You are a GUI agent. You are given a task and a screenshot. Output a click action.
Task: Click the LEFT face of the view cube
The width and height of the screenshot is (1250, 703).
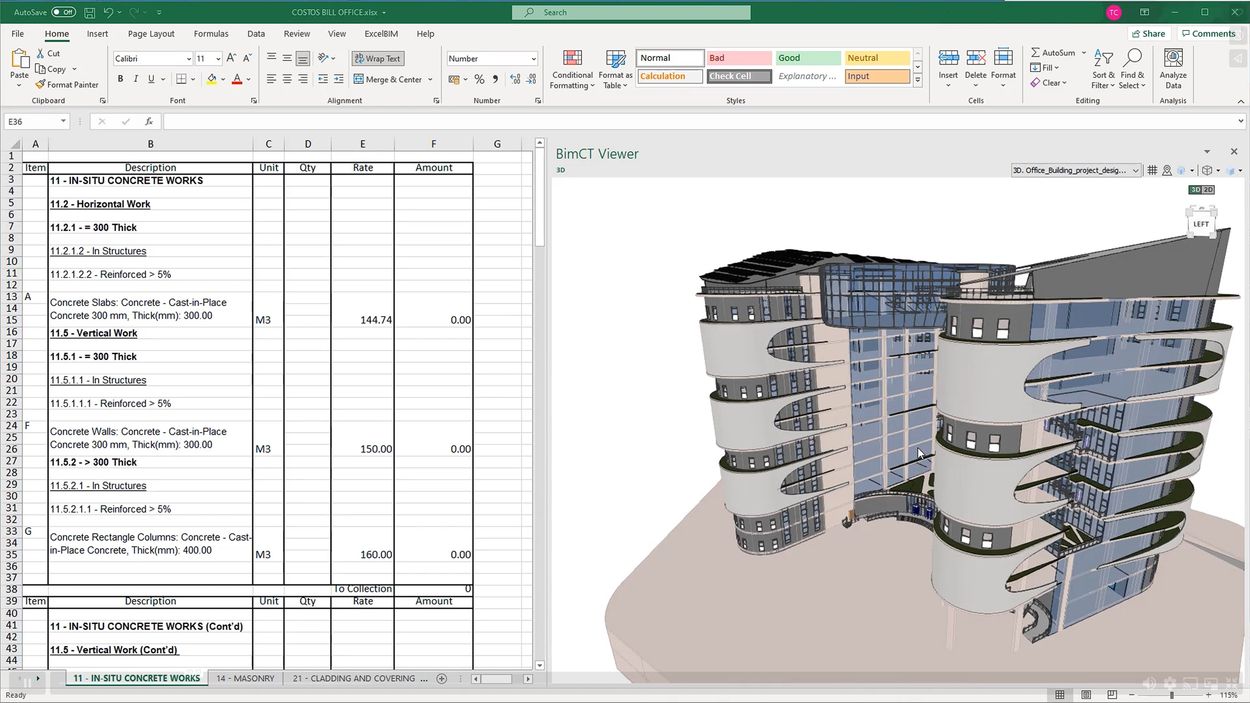[x=1201, y=224]
